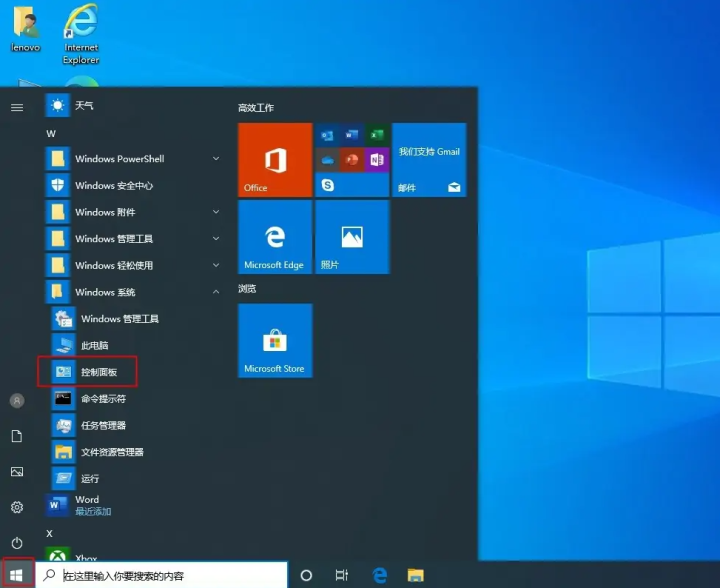
Task: Launch the Microsoft Edge tile
Action: (275, 237)
